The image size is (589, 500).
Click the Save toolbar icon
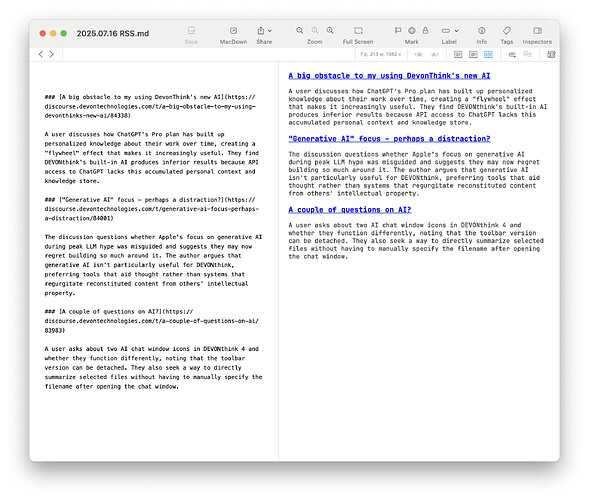tap(191, 30)
